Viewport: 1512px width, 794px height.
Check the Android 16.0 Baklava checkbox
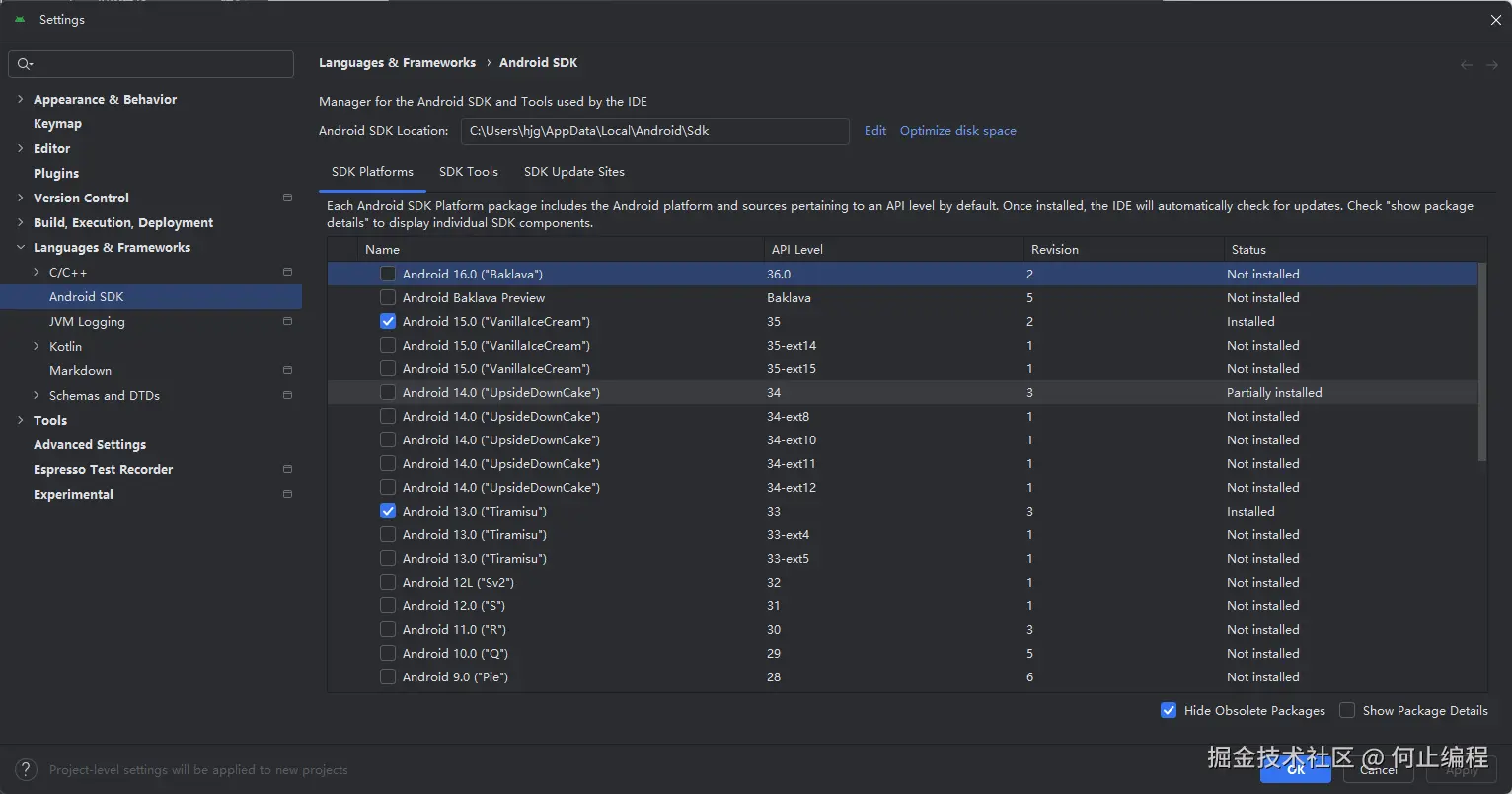pos(388,274)
